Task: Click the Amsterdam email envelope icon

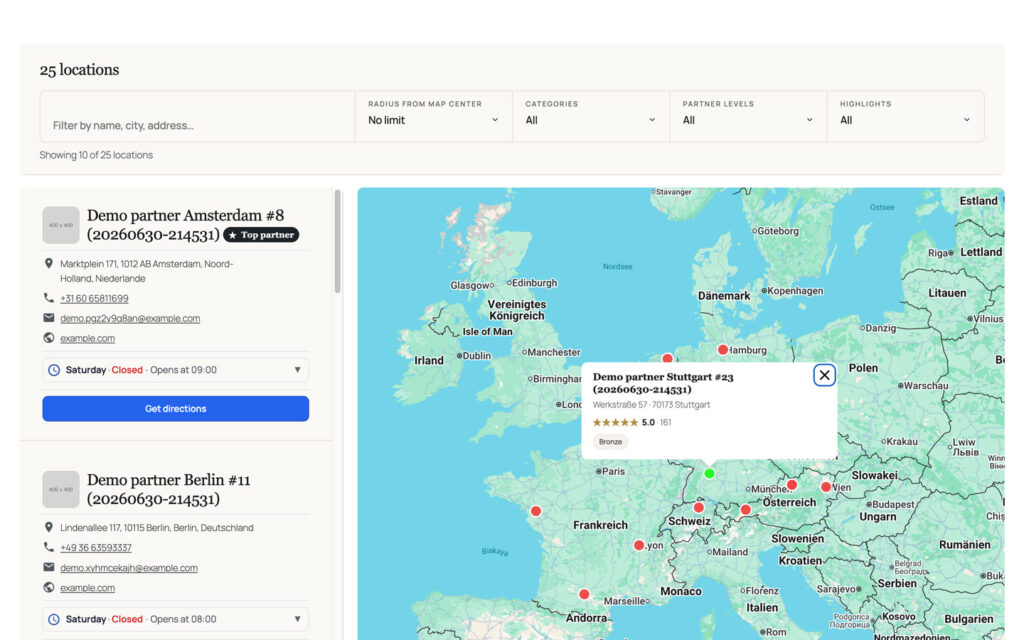Action: [48, 318]
